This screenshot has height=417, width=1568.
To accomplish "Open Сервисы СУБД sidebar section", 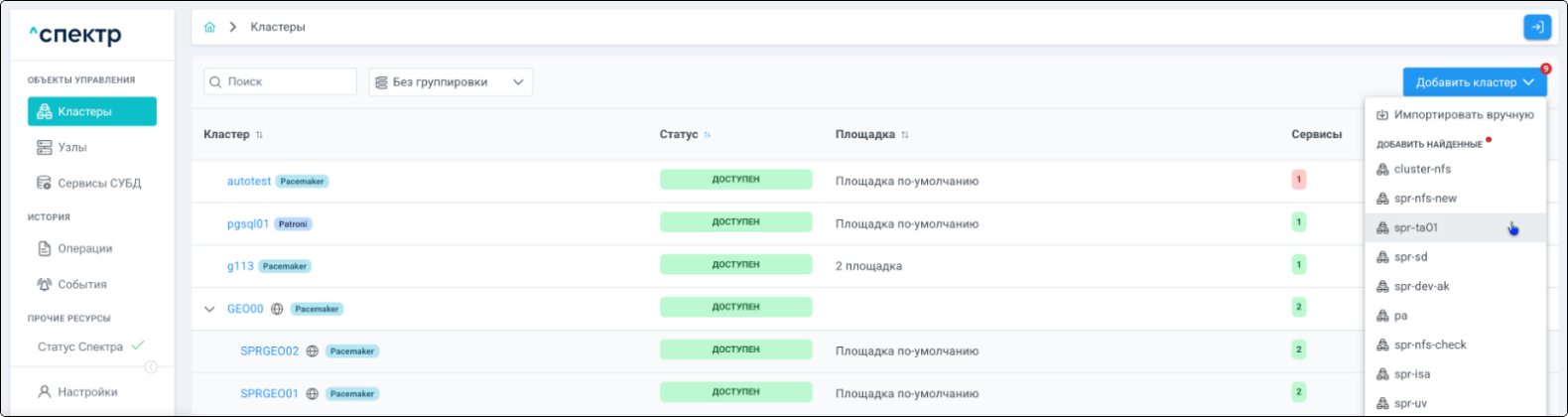I will 98,184.
